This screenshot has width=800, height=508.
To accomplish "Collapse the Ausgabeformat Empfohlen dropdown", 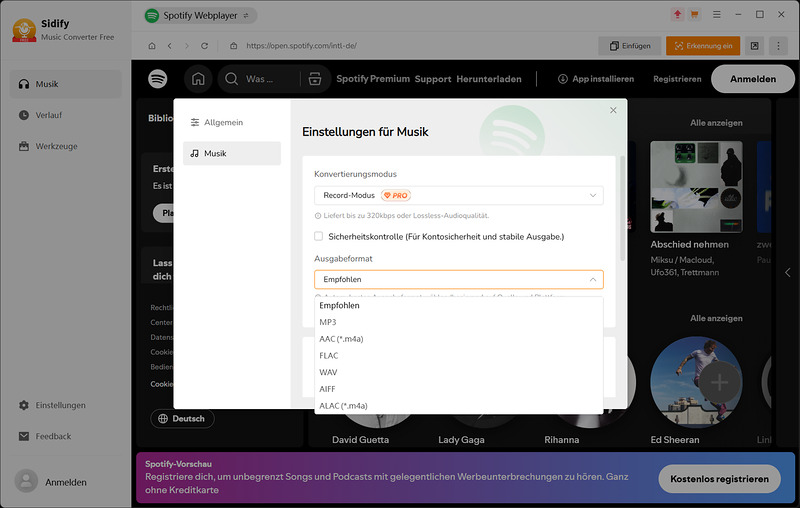I will [x=459, y=280].
